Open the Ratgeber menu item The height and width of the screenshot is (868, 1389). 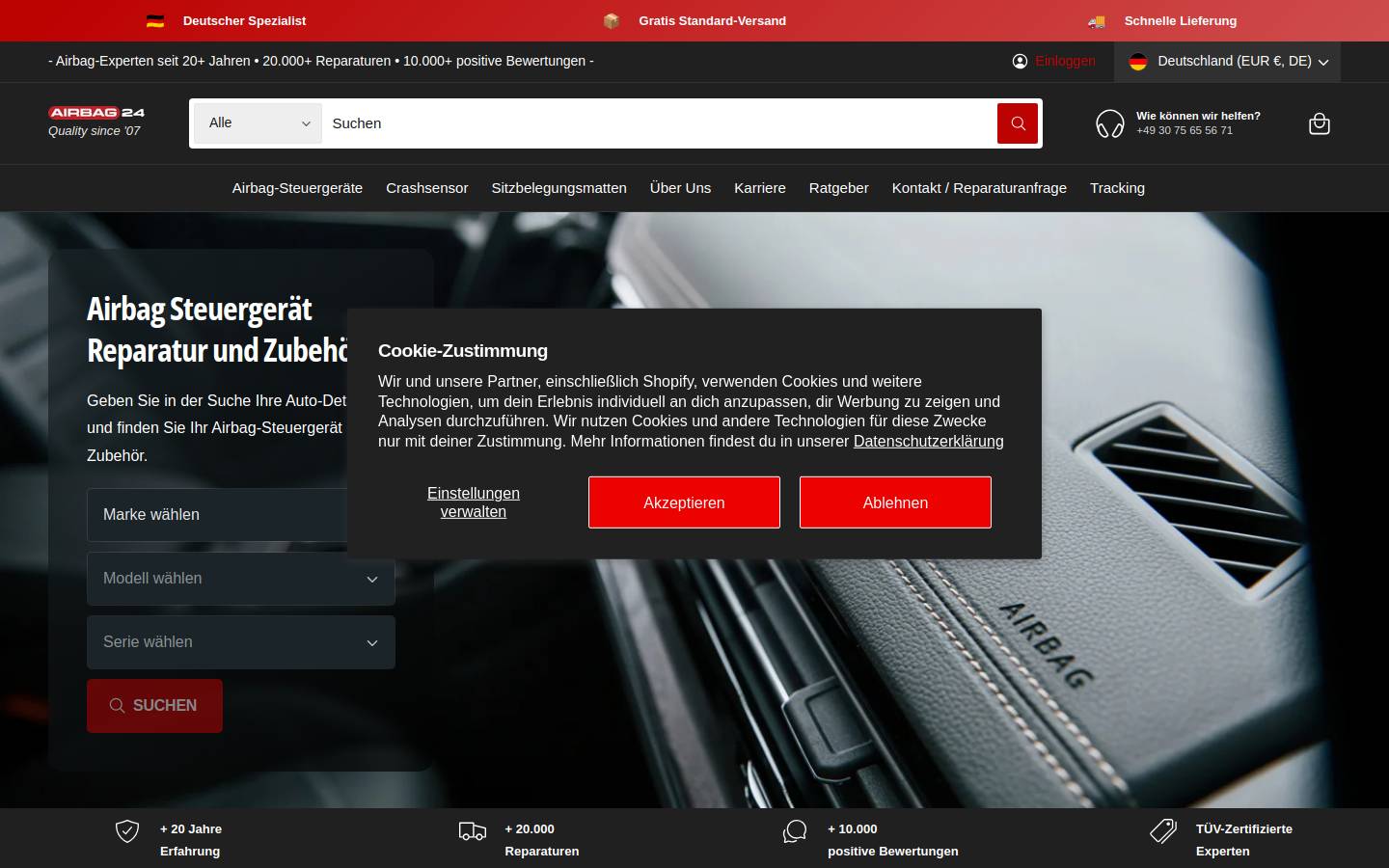839,188
